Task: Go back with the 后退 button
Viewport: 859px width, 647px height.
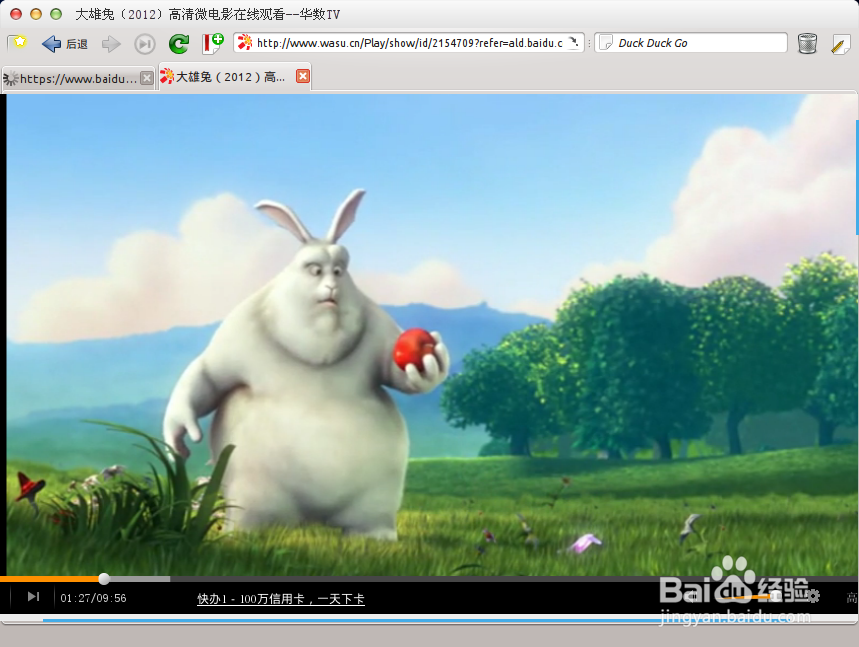Action: point(65,43)
